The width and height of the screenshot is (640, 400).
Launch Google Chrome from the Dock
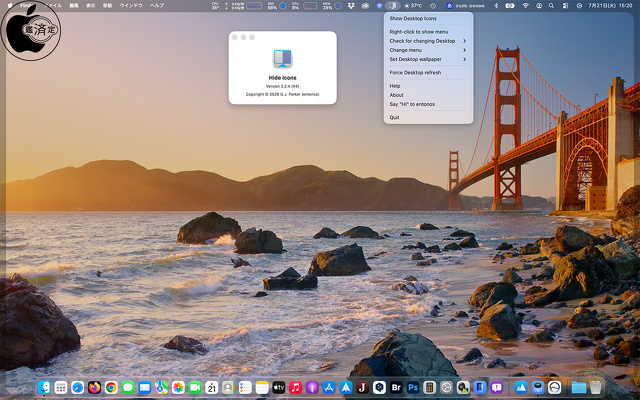111,387
